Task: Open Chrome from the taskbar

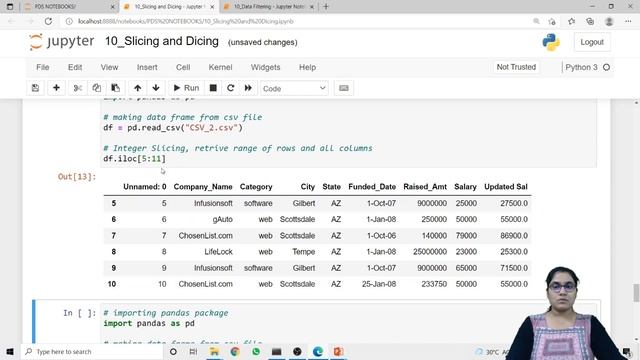Action: tap(235, 351)
